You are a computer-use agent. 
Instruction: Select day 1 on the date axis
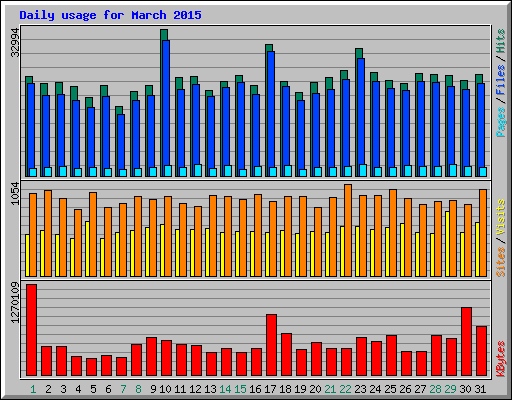33,389
